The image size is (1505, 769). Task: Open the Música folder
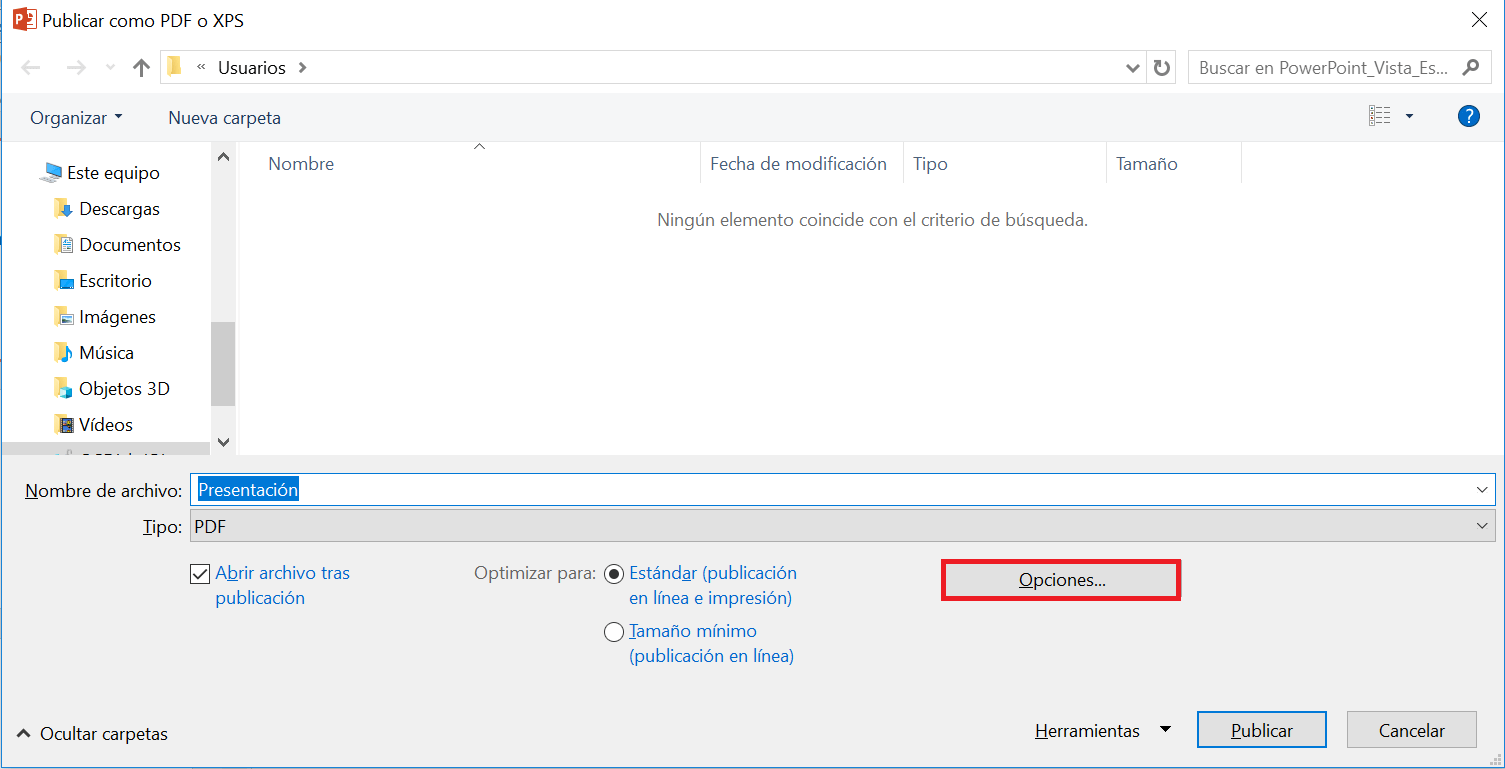coord(106,353)
